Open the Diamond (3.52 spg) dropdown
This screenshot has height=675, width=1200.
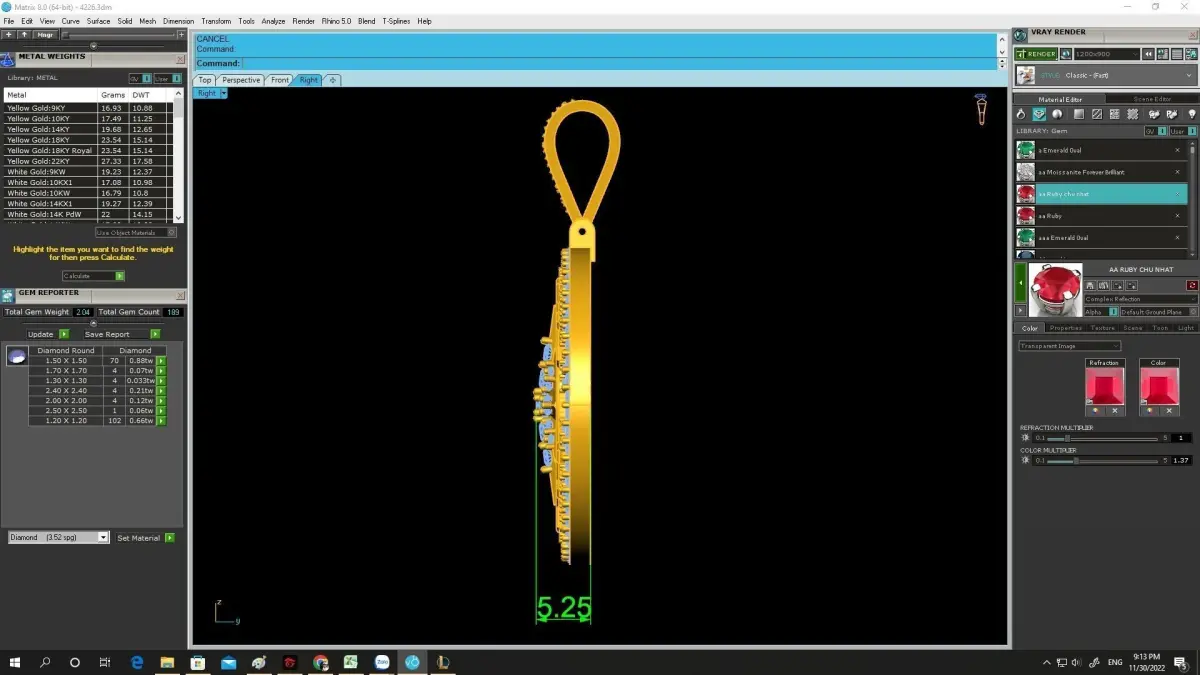click(58, 538)
